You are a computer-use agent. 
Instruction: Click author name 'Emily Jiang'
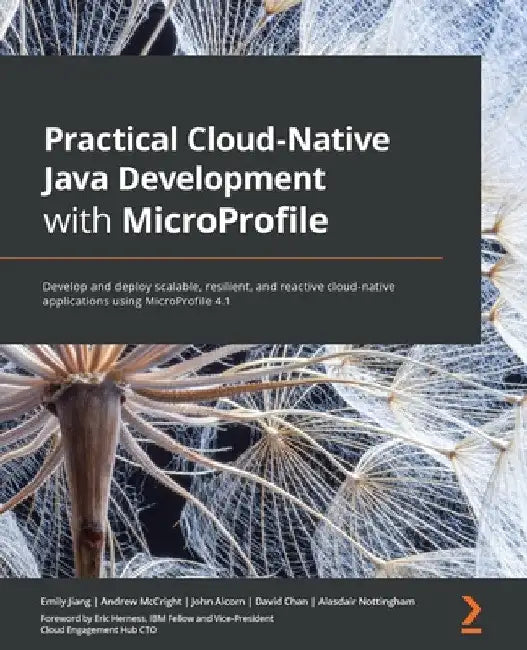coord(66,601)
